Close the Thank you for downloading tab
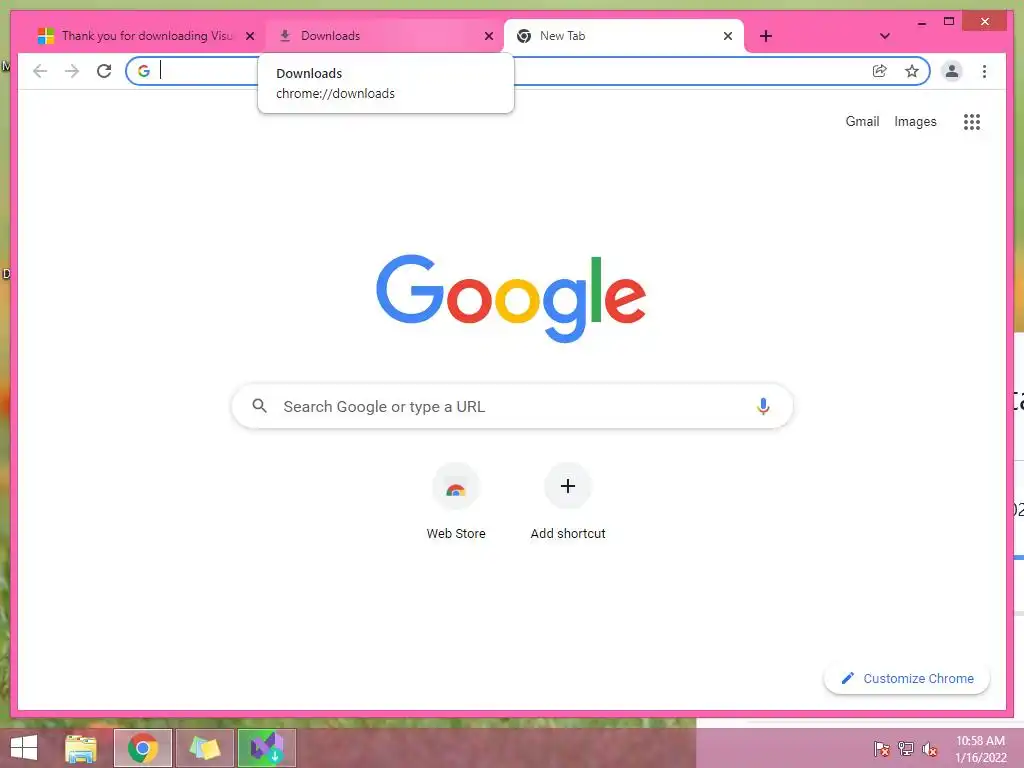Viewport: 1024px width, 768px height. coord(249,36)
